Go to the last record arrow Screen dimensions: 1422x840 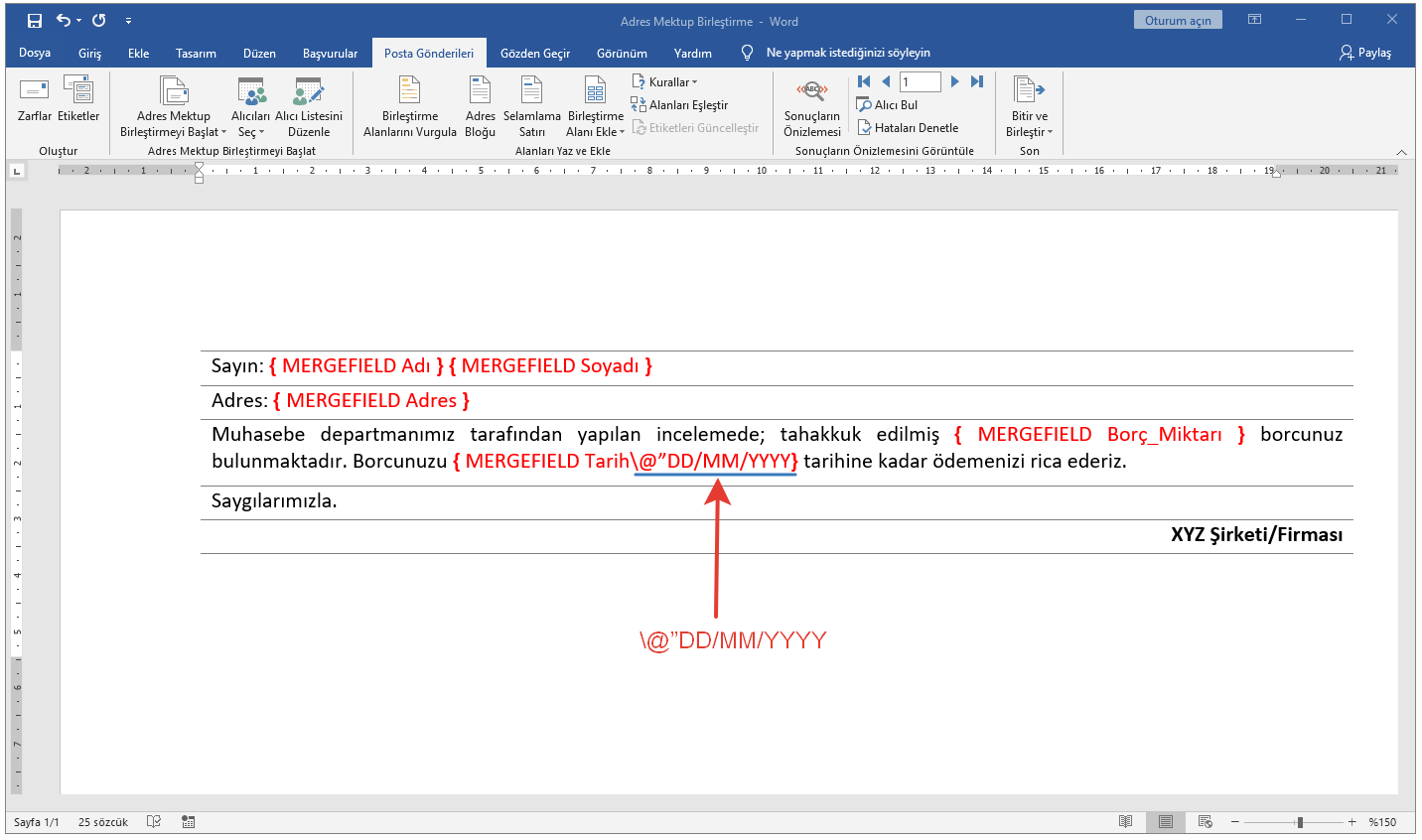click(977, 81)
